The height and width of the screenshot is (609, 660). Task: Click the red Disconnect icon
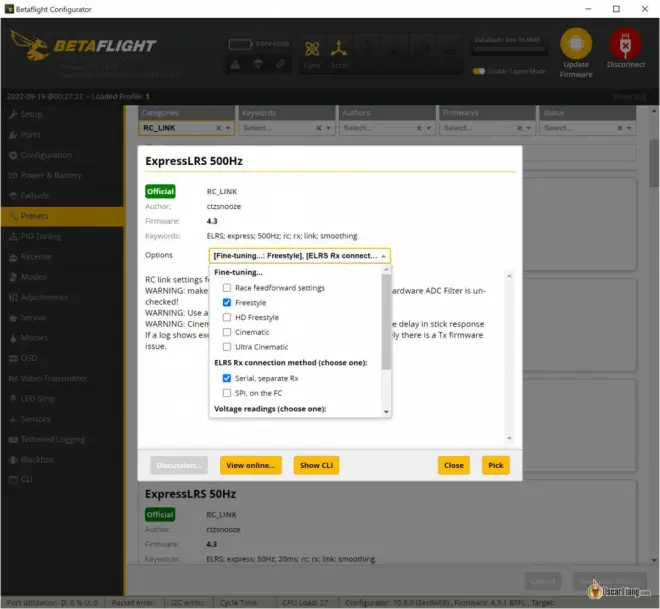[625, 43]
